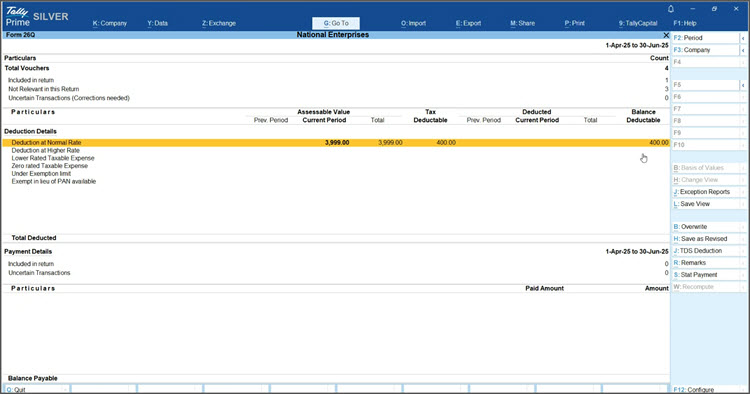Close the Form 26Q report with X
Viewport: 750px width, 394px height.
(666, 35)
